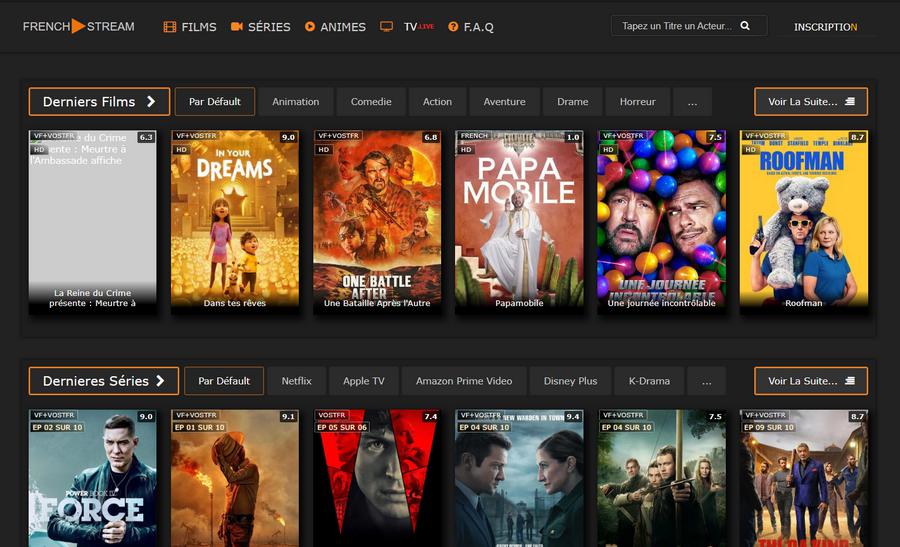Type in the title or actor search field
900x547 pixels.
click(x=676, y=26)
